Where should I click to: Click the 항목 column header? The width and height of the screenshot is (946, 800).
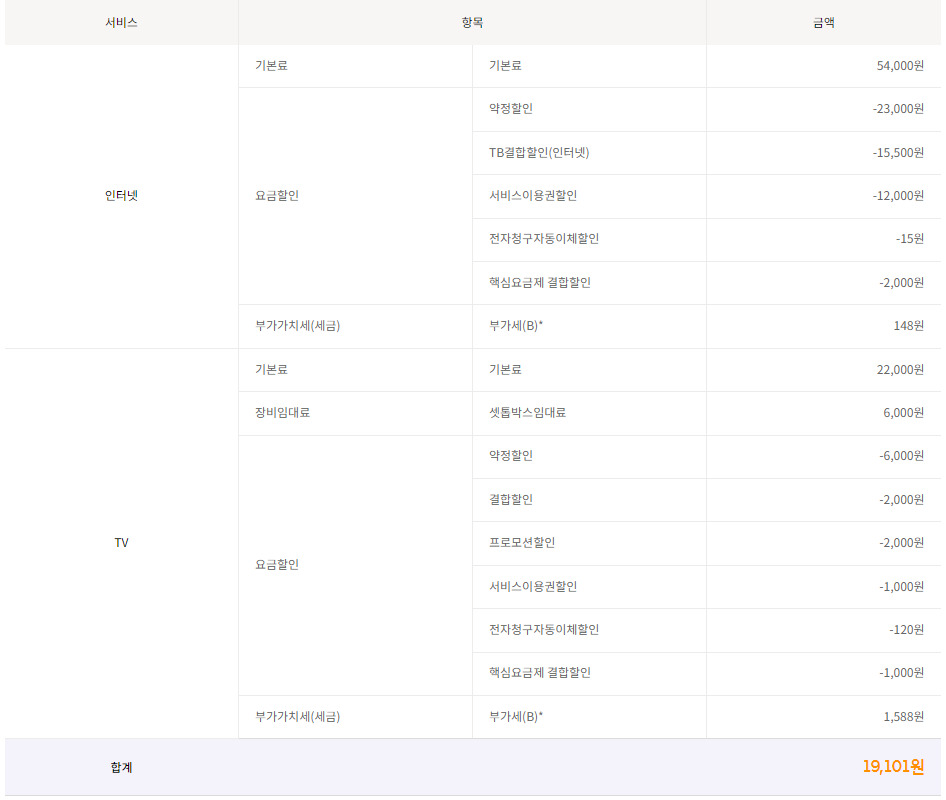tap(472, 22)
